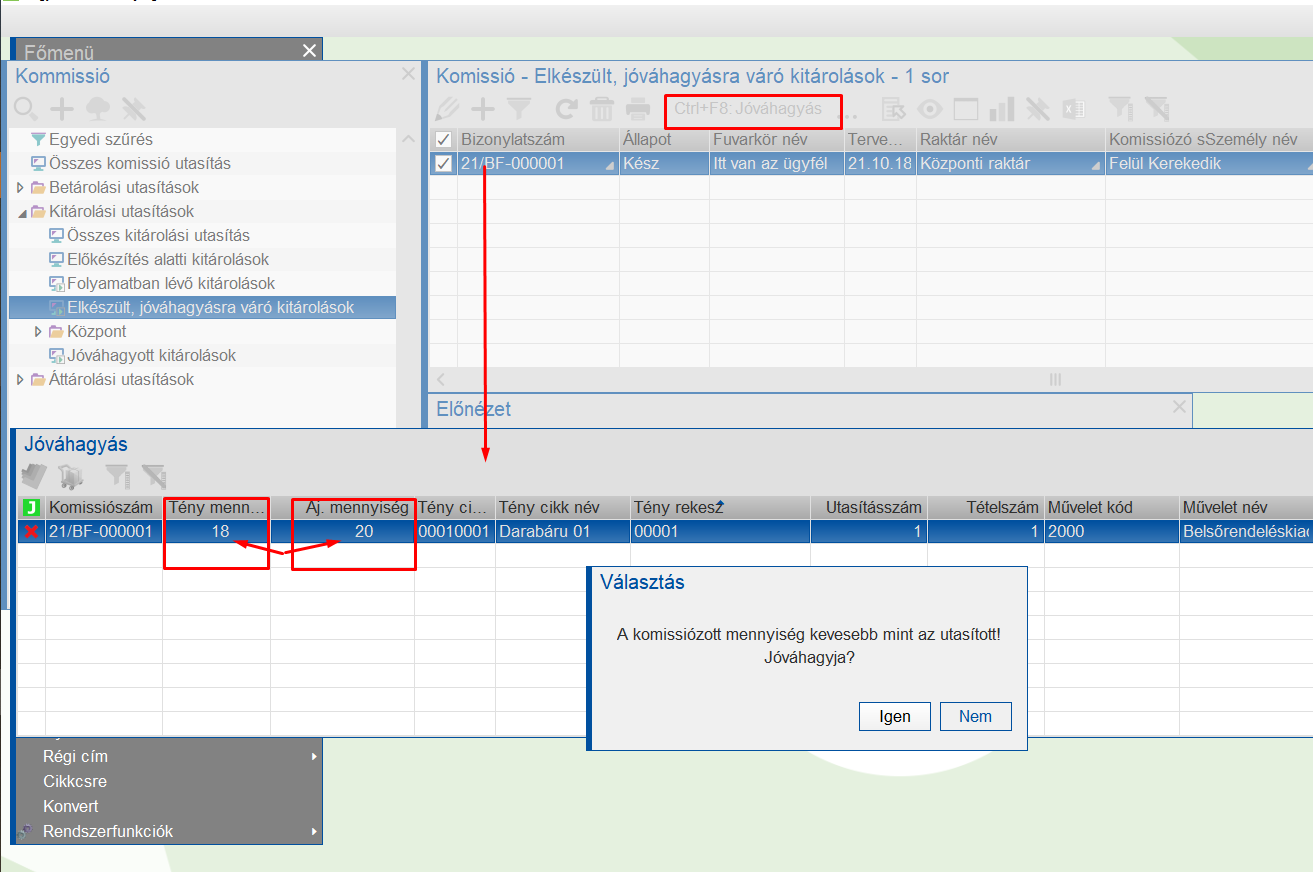Click the refresh icon in Komissió list toolbar

[566, 109]
